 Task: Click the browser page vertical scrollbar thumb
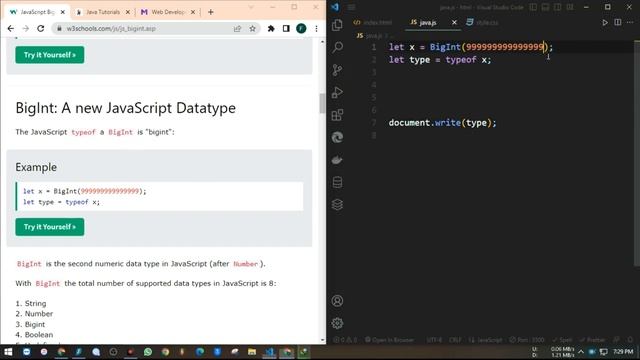click(x=322, y=103)
